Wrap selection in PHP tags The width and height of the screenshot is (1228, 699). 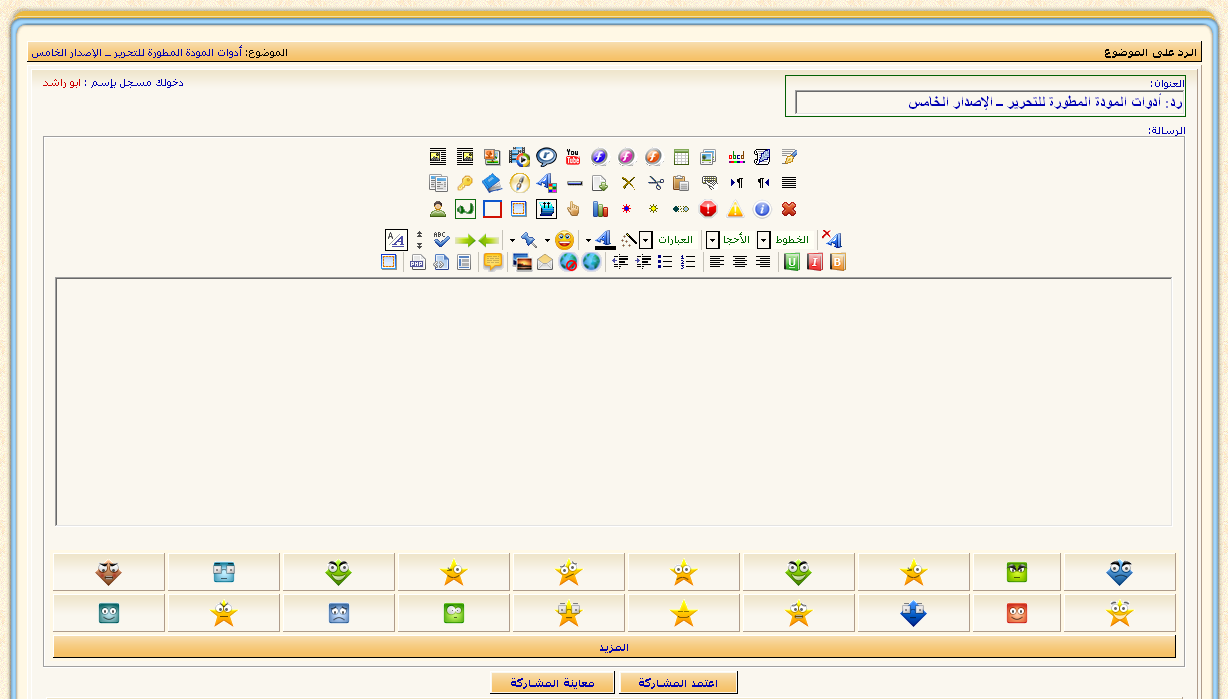(417, 262)
